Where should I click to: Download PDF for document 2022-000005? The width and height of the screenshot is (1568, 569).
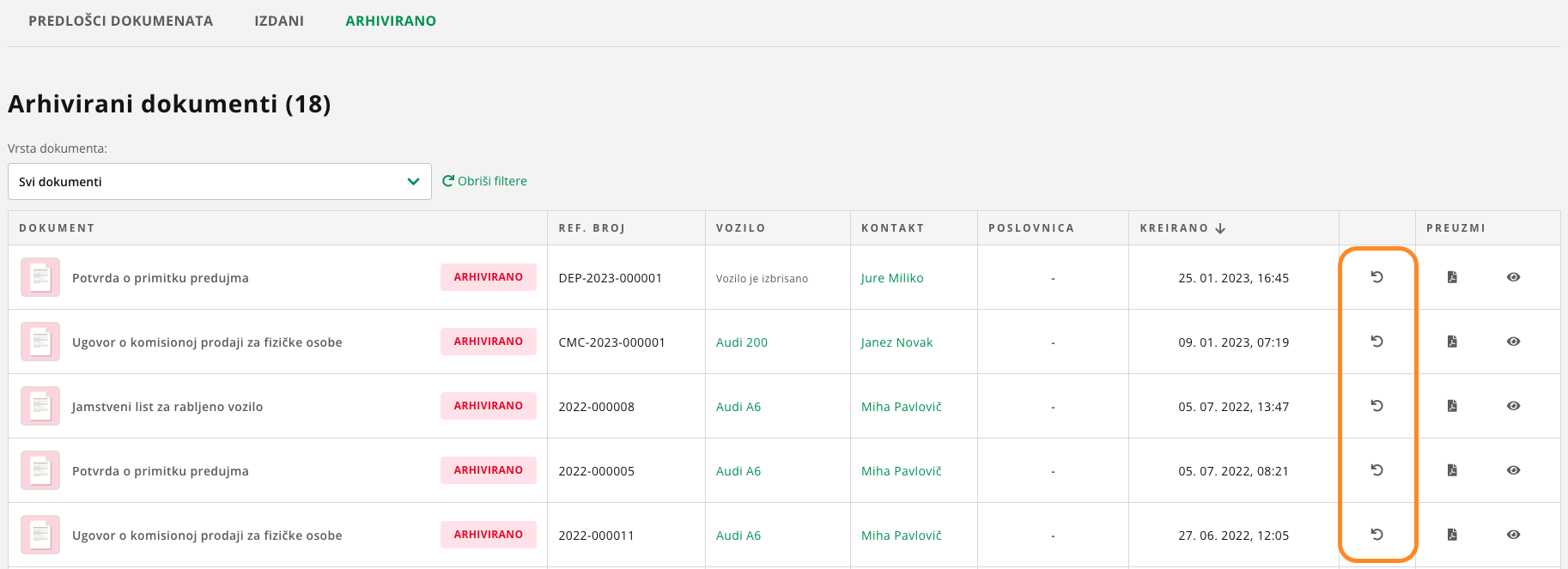tap(1452, 470)
